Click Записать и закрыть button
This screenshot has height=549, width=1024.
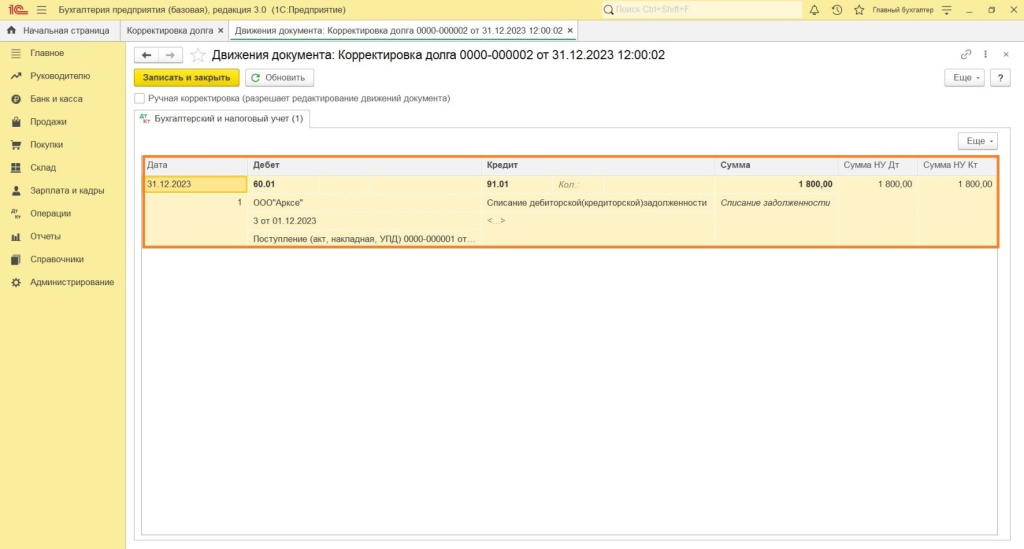[x=187, y=78]
